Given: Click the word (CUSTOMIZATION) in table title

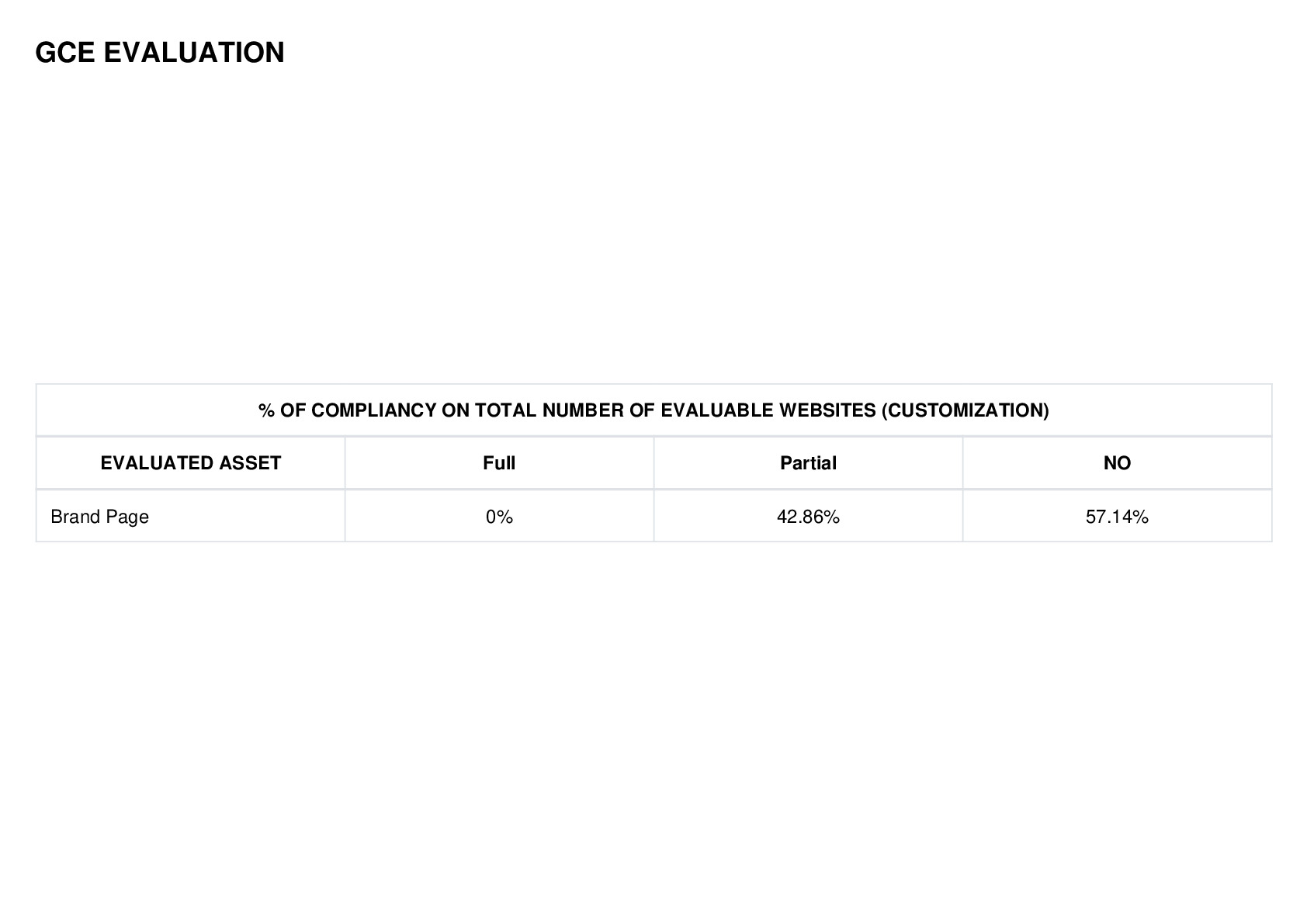Looking at the screenshot, I should [x=965, y=410].
